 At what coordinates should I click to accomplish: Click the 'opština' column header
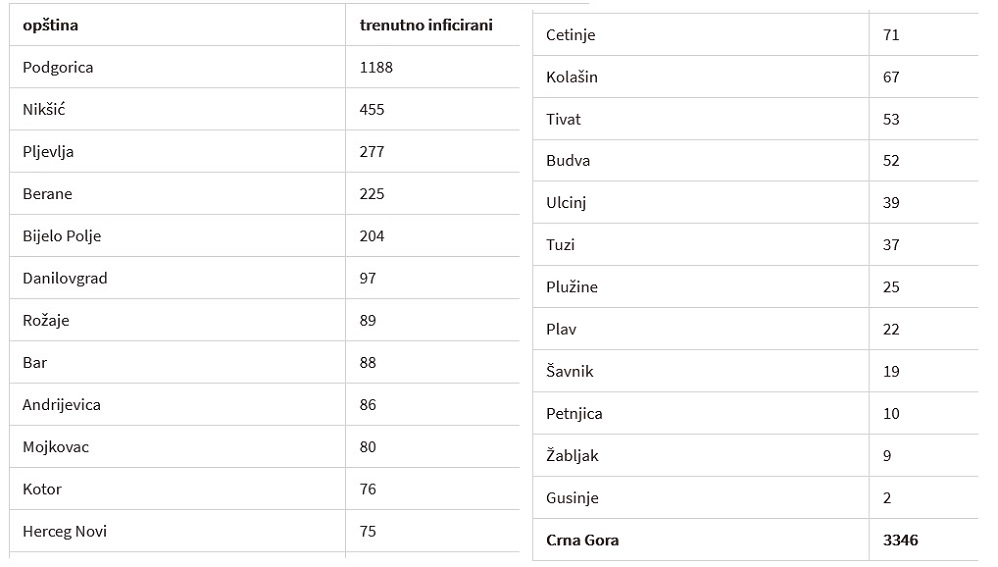pyautogui.click(x=50, y=25)
